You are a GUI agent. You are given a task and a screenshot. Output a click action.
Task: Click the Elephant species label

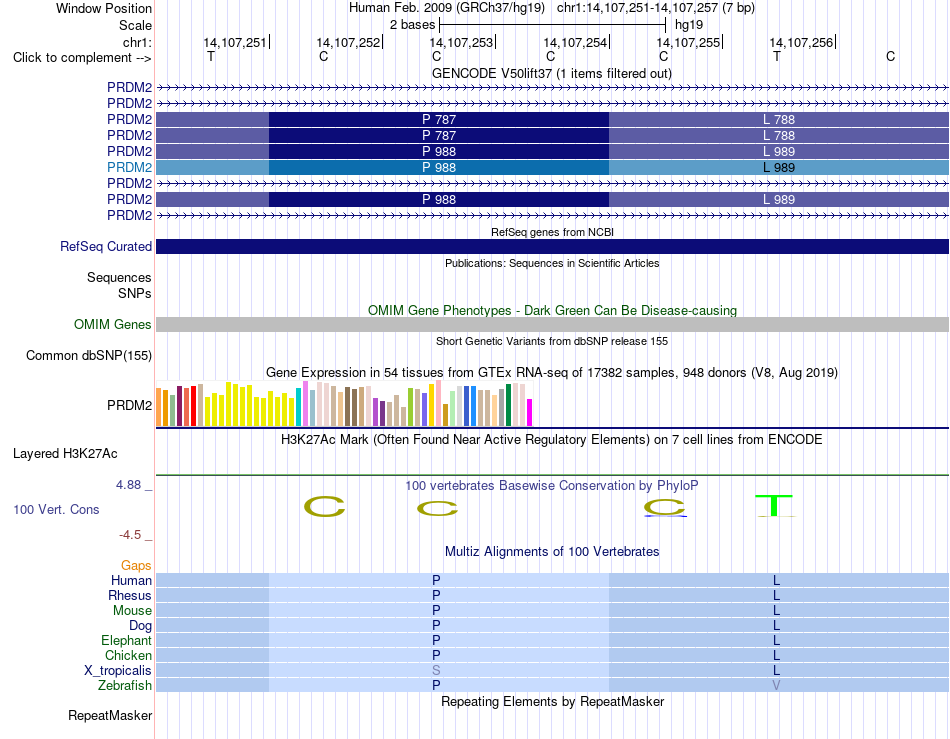(x=126, y=640)
